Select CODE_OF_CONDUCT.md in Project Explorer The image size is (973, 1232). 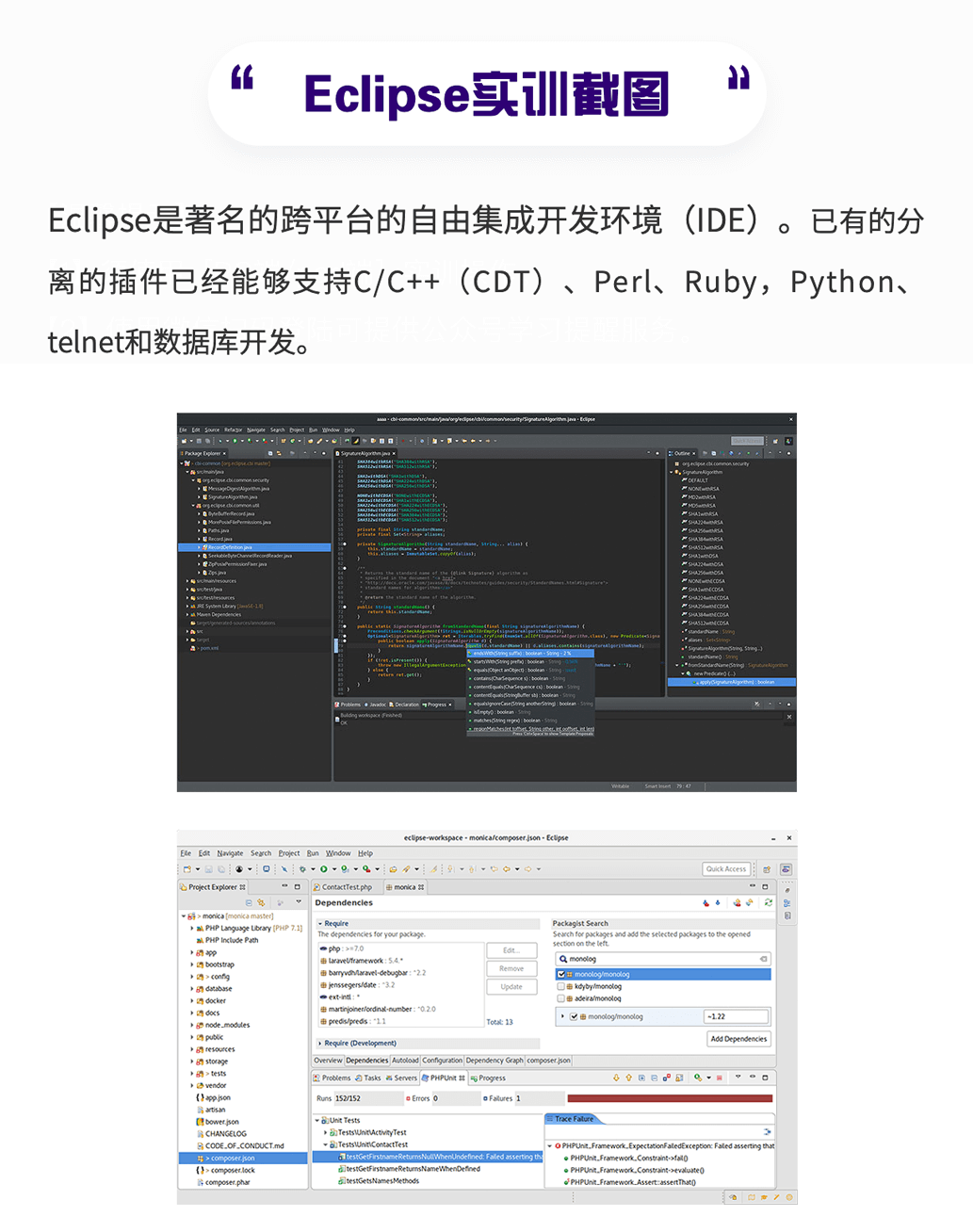[244, 1145]
